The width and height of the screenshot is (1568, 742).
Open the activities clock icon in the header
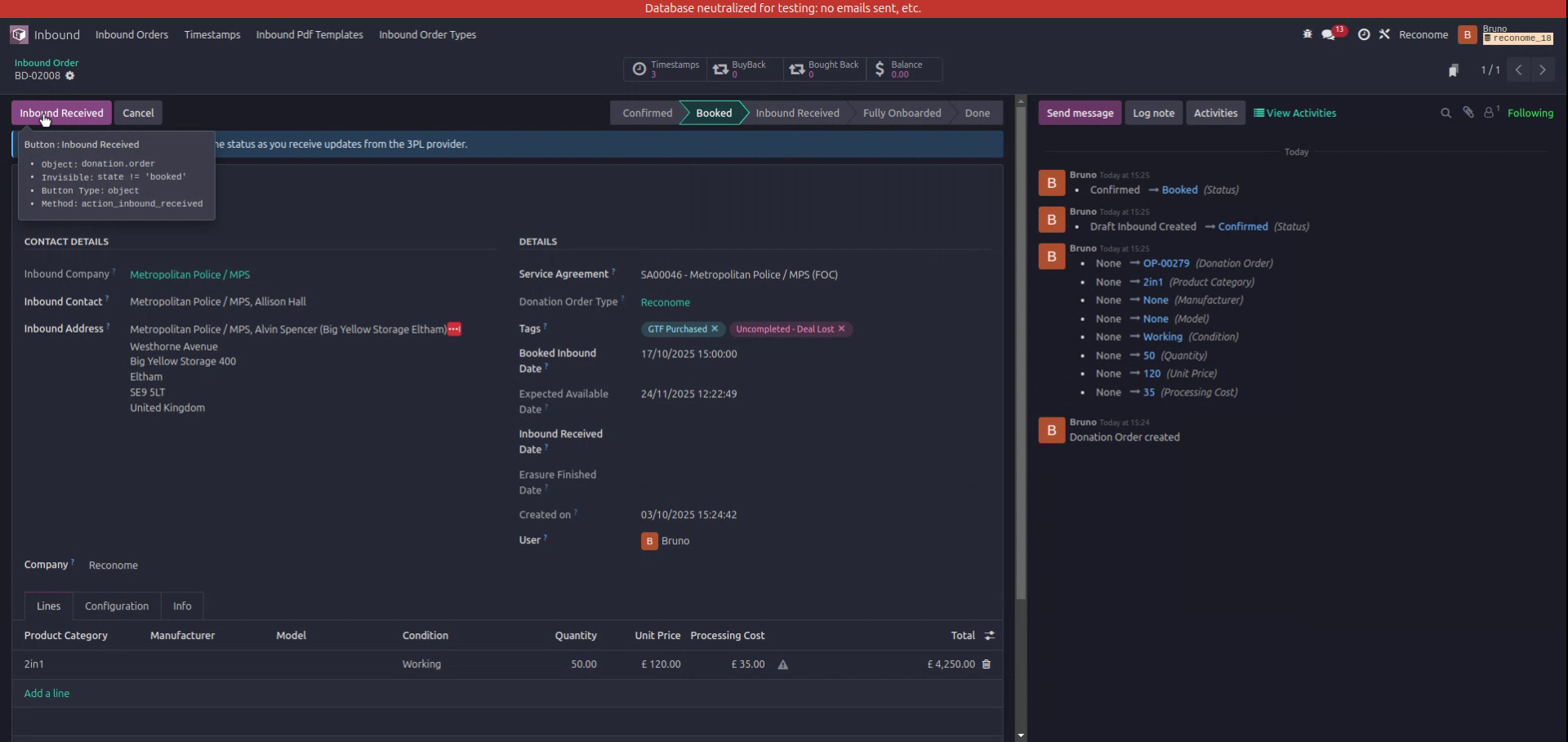click(1364, 34)
